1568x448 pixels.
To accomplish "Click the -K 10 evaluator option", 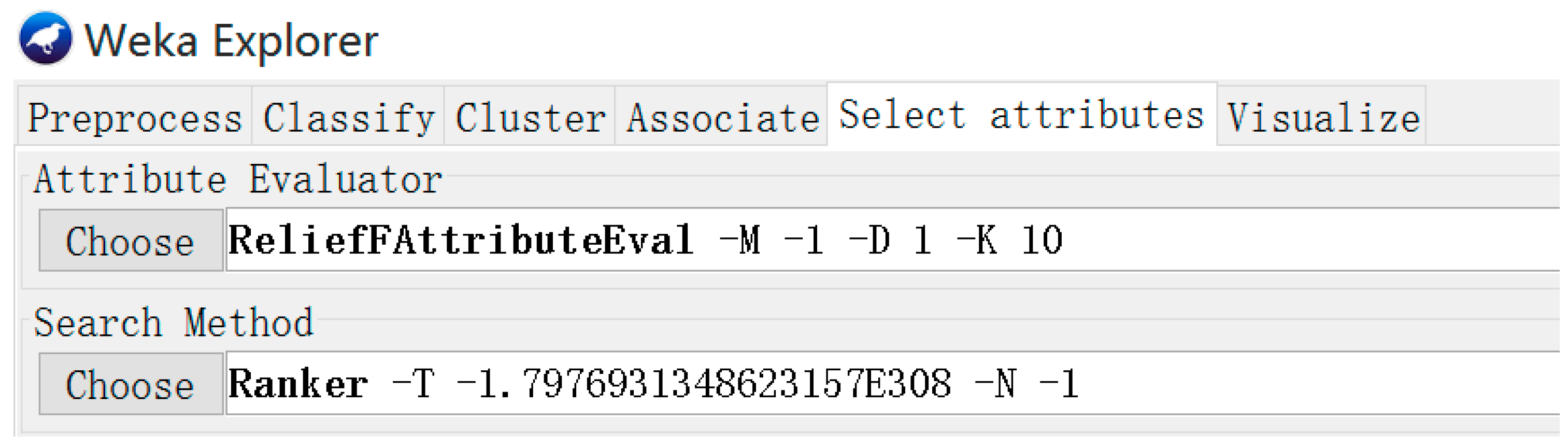I will click(x=1009, y=240).
